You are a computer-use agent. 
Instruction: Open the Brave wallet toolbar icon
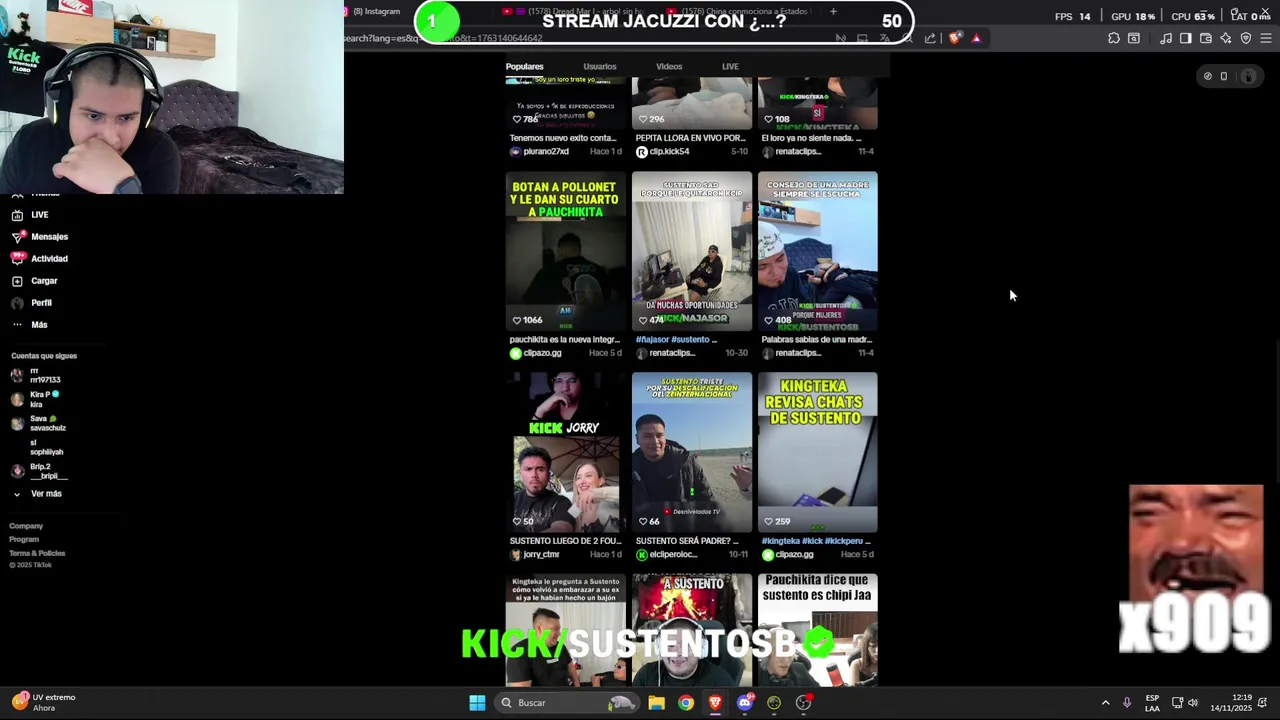(x=1206, y=38)
